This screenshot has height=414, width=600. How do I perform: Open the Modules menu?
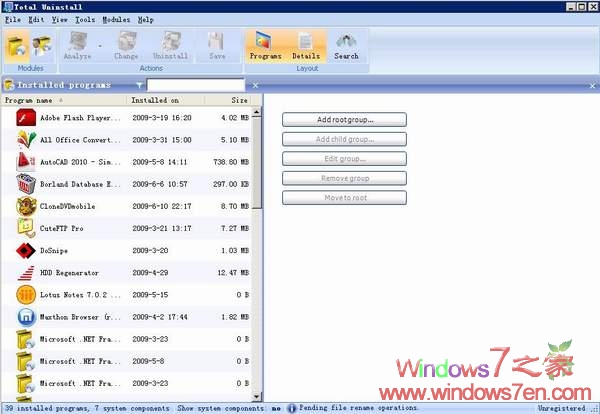117,19
